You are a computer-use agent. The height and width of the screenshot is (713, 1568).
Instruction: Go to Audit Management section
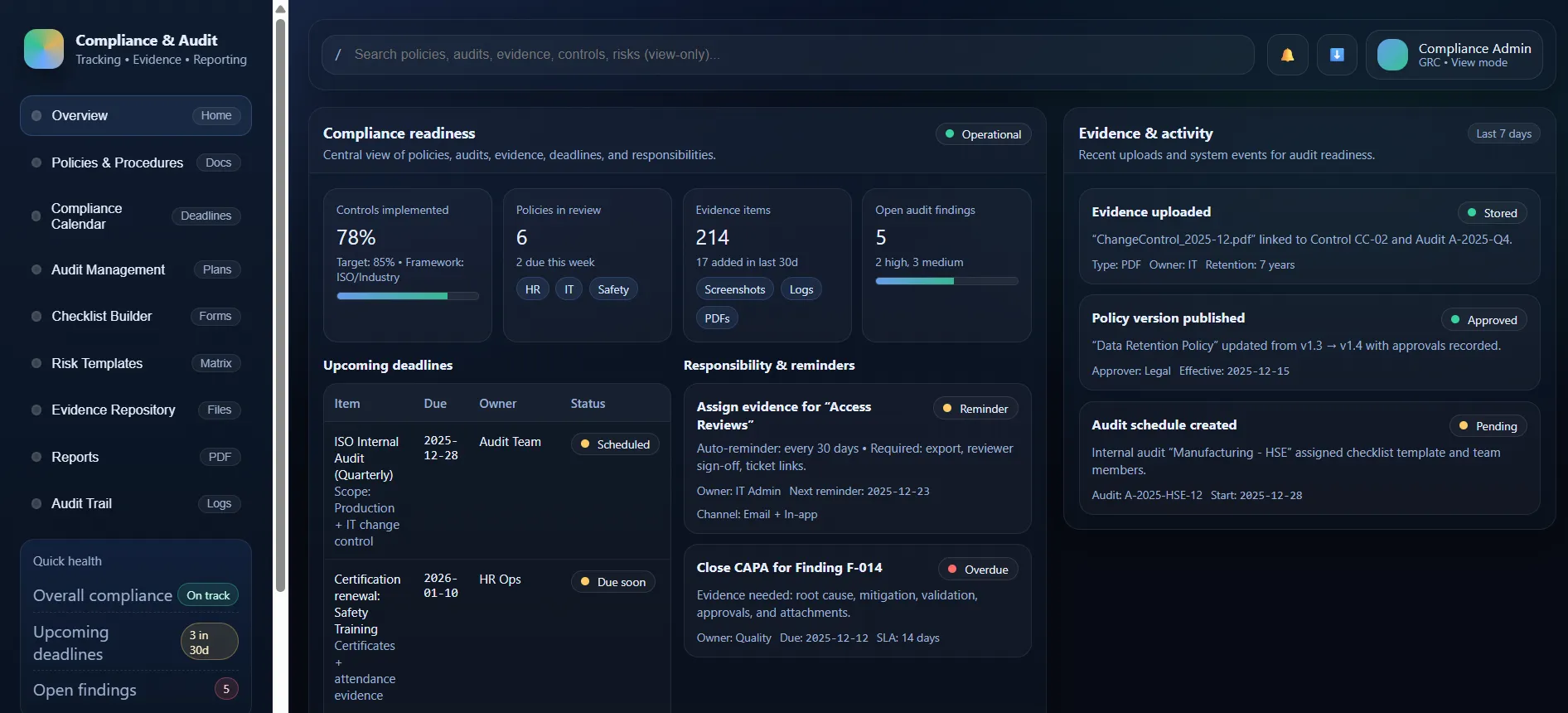tap(136, 270)
